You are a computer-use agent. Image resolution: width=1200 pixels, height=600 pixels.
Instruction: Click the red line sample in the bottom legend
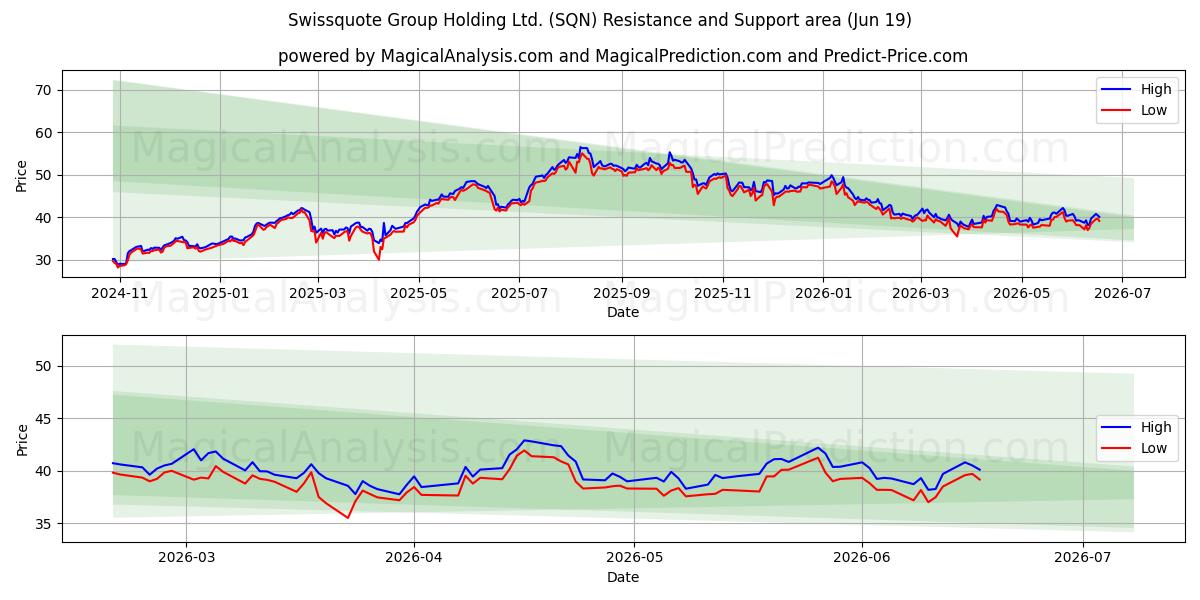tap(1116, 449)
